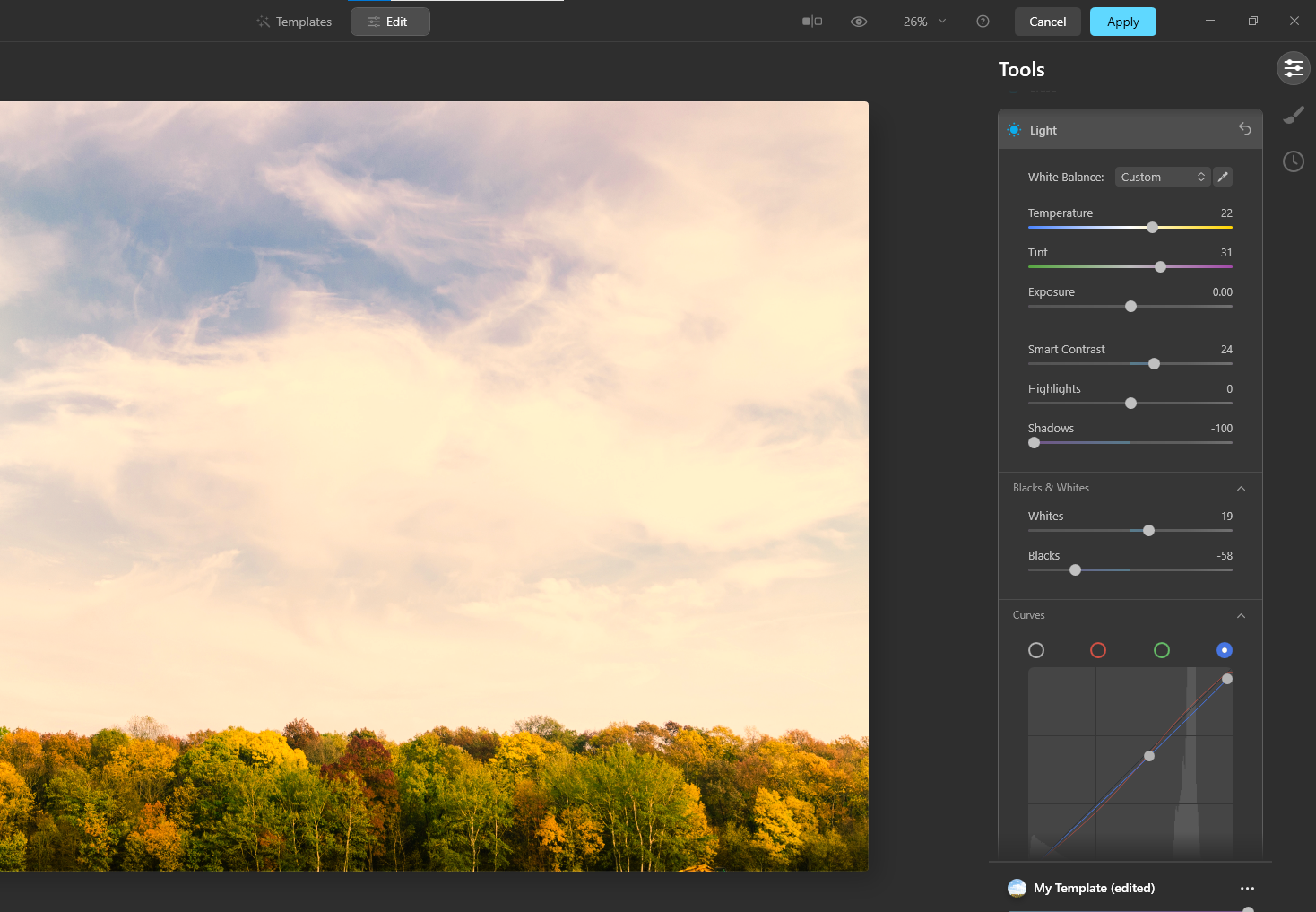Select the Blue curve channel
The height and width of the screenshot is (912, 1316).
point(1225,650)
